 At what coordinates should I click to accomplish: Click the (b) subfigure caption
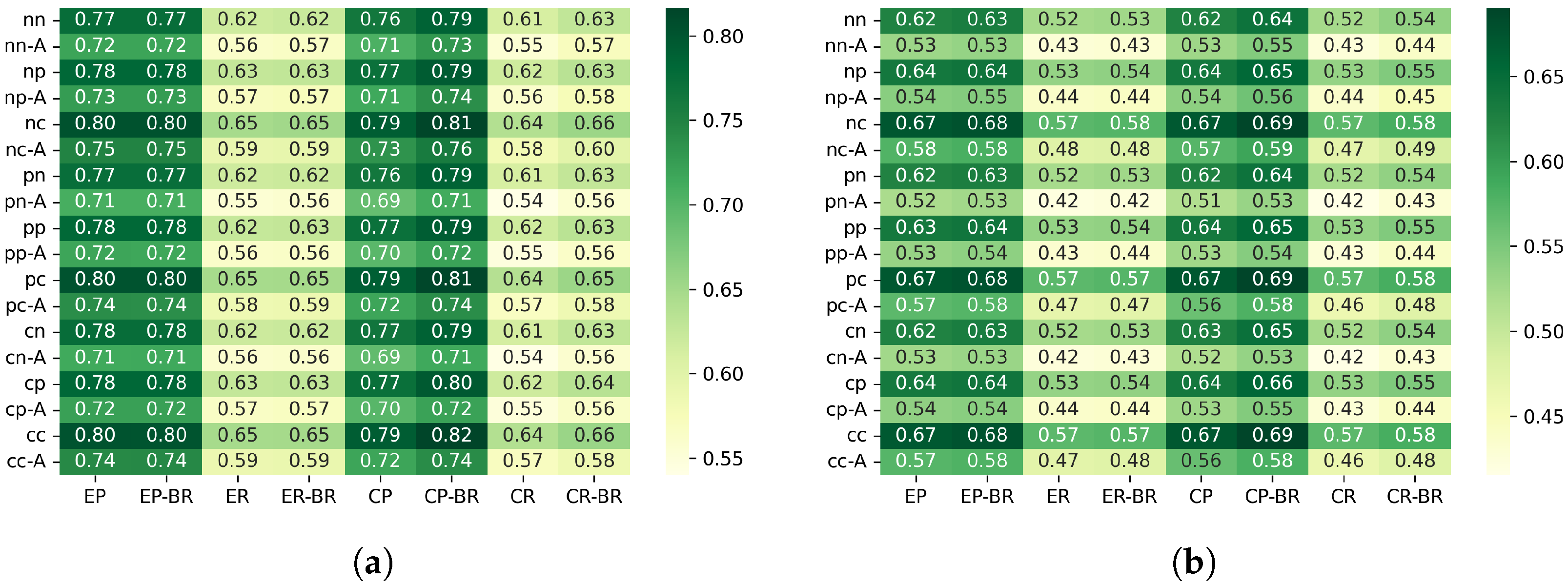[1194, 563]
